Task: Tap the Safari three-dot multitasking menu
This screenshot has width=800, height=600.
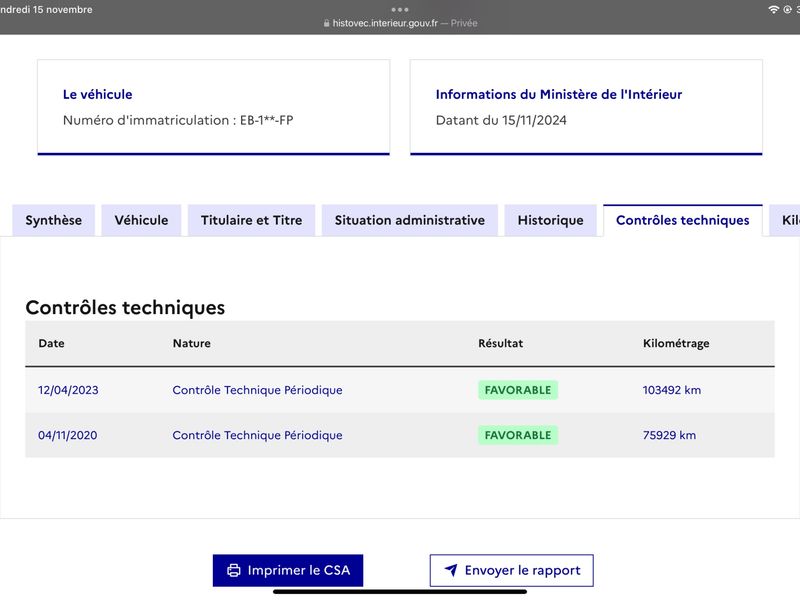Action: (x=400, y=9)
